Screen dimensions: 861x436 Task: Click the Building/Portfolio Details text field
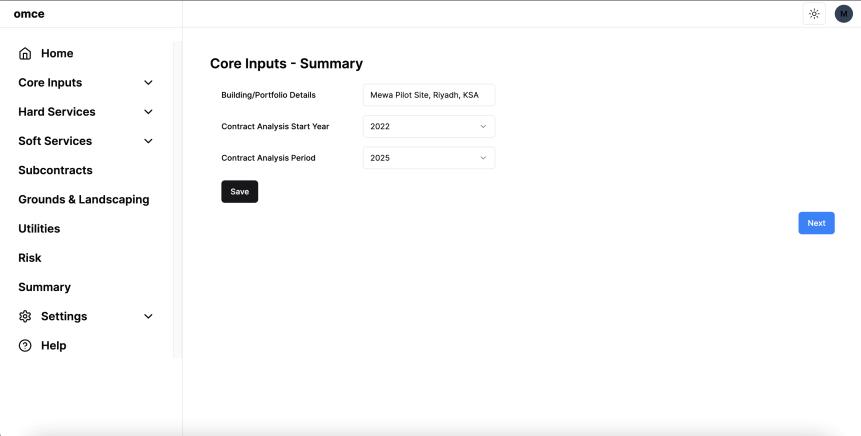tap(428, 96)
